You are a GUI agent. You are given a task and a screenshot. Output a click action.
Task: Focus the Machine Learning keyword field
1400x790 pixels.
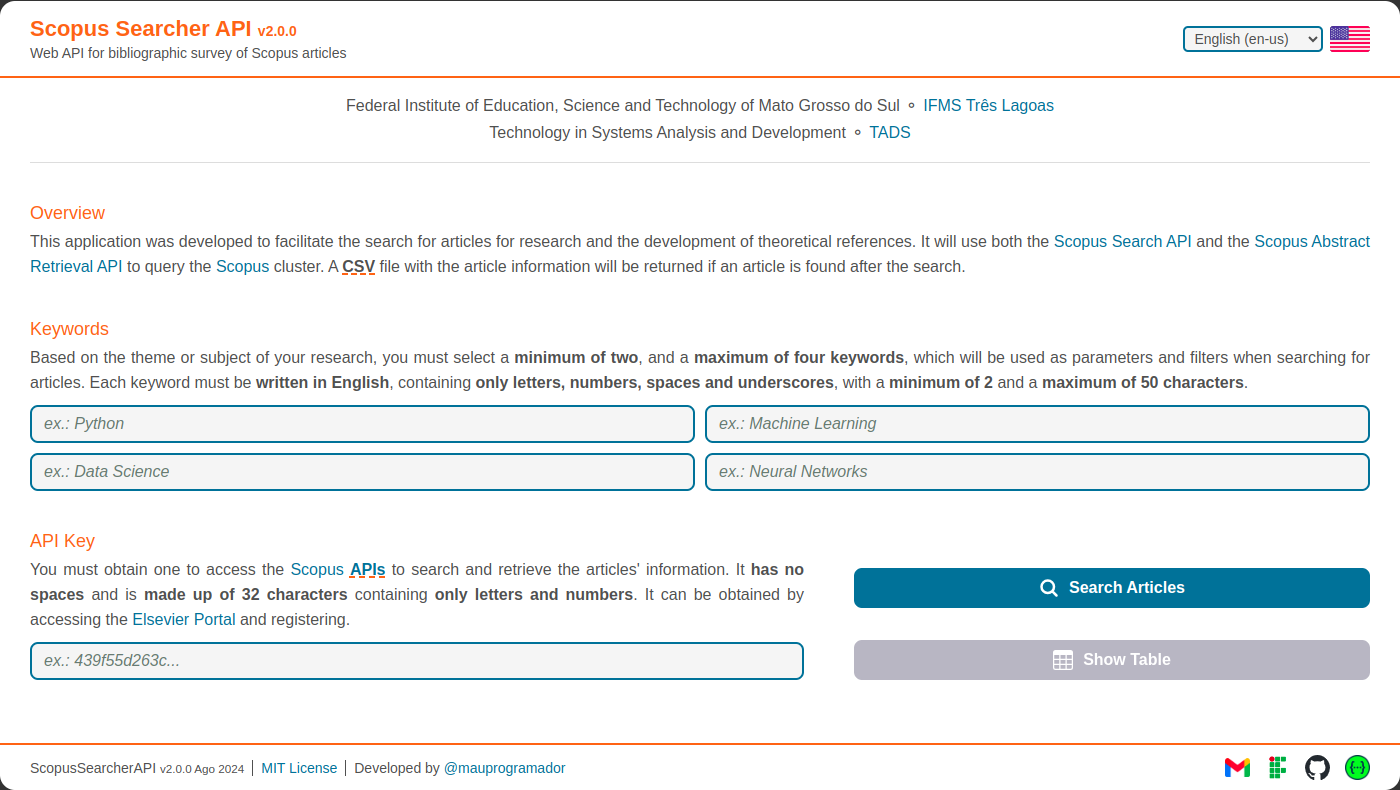[x=1037, y=424]
